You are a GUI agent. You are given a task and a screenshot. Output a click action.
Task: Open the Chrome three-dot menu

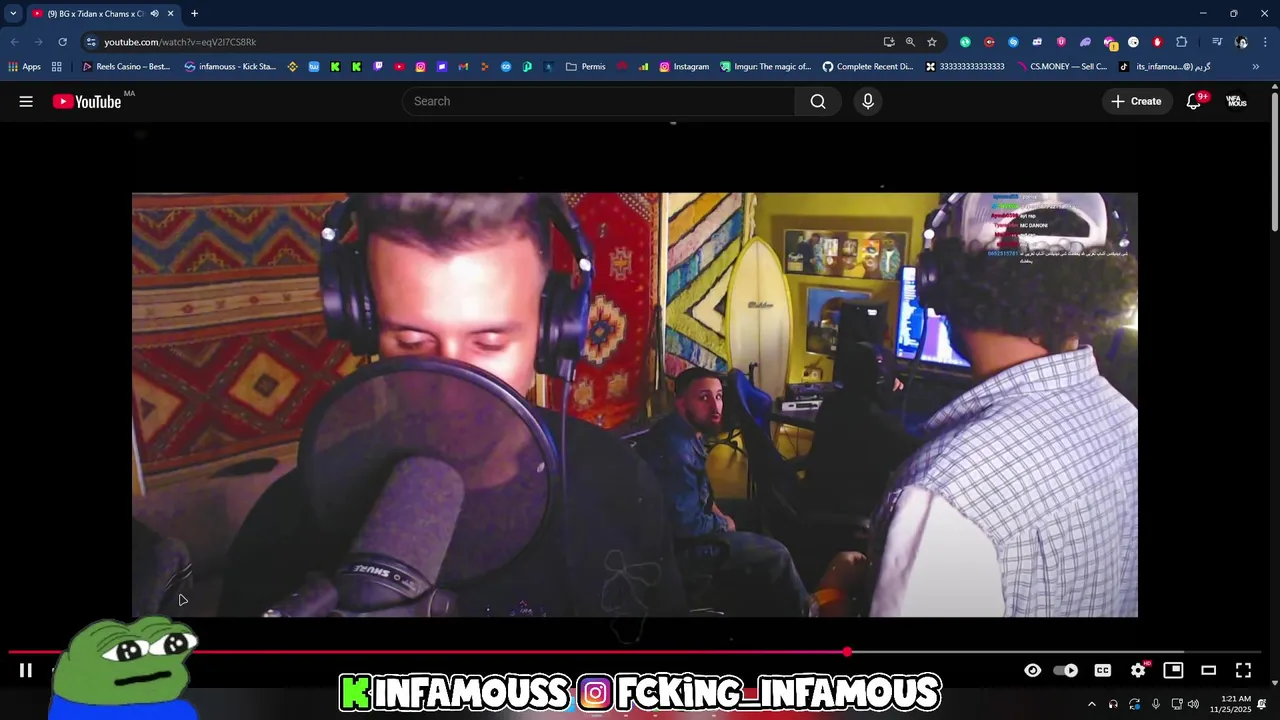coord(1265,42)
